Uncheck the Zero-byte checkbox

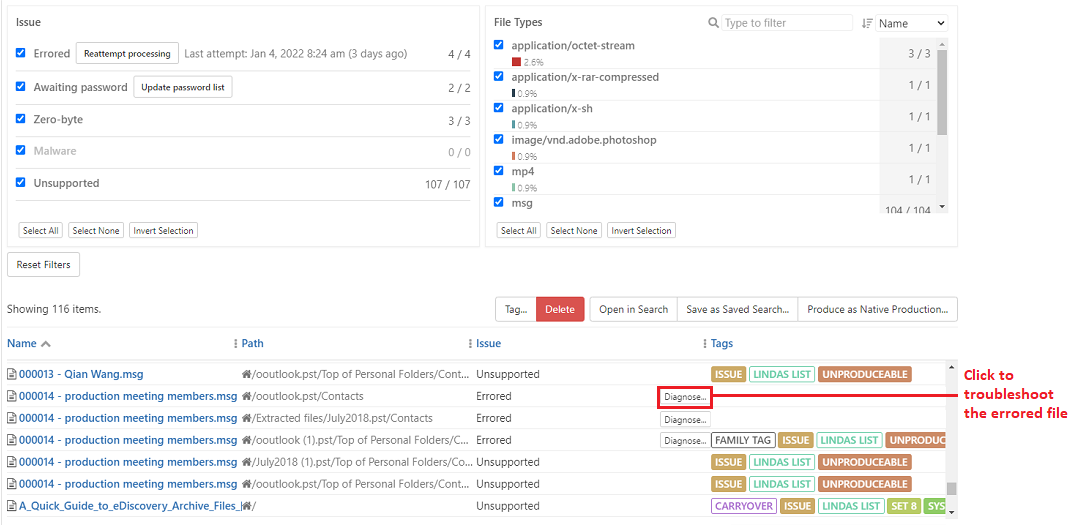pyautogui.click(x=21, y=119)
